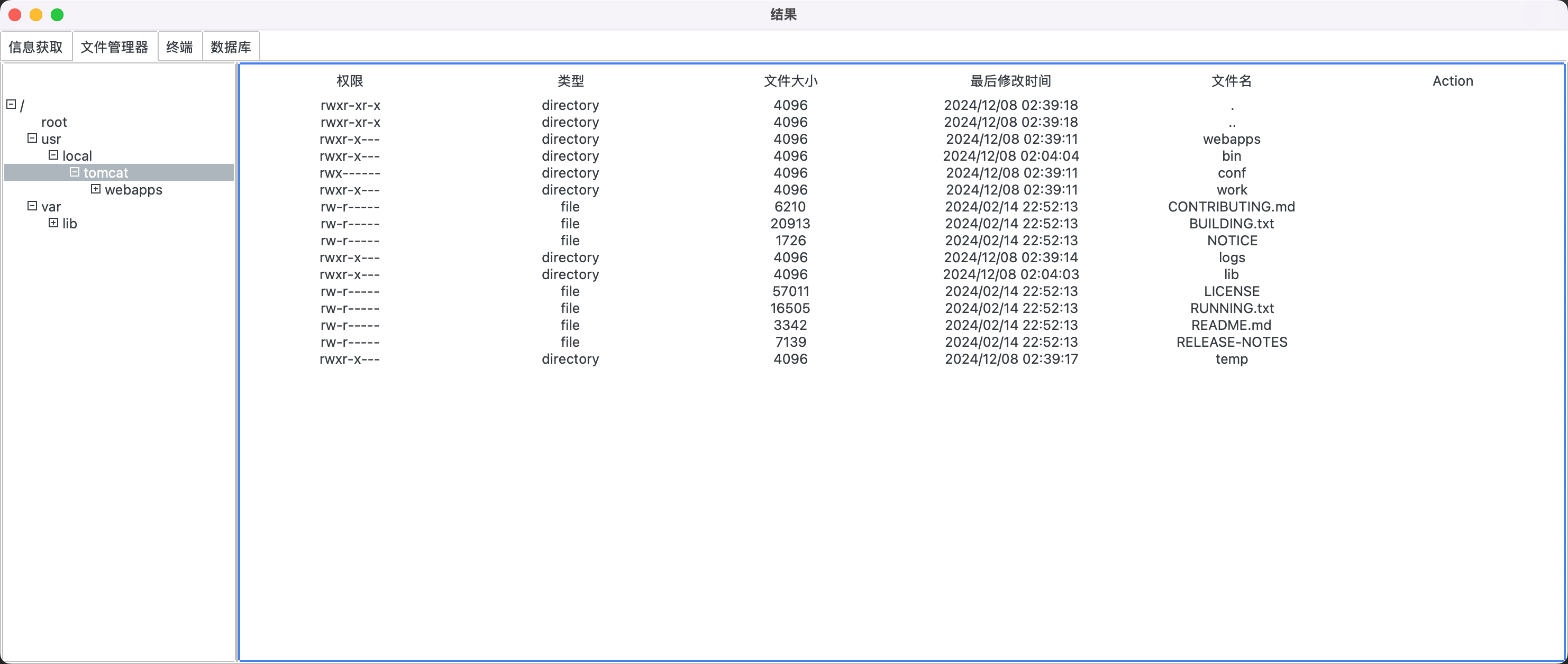Click the 文件名 column header

click(1231, 81)
